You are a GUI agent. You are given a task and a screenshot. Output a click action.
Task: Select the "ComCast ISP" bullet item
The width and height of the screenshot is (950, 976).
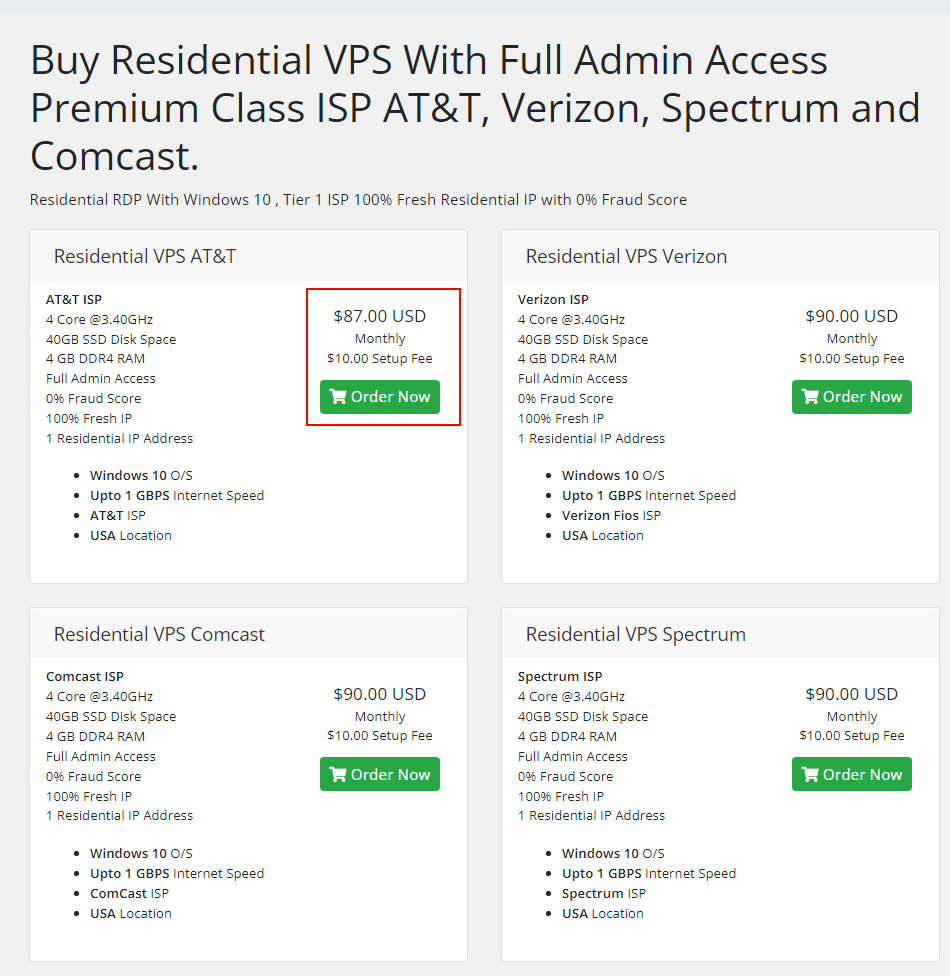(129, 893)
